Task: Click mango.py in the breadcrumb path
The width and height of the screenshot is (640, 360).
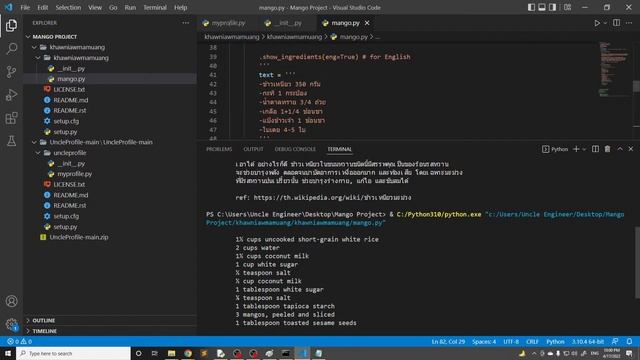Action: click(x=353, y=37)
